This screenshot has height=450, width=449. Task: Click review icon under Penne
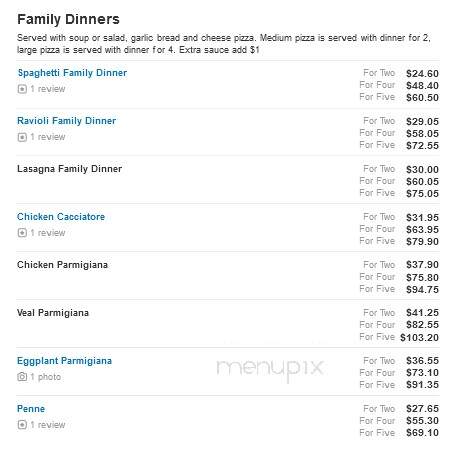(x=22, y=425)
